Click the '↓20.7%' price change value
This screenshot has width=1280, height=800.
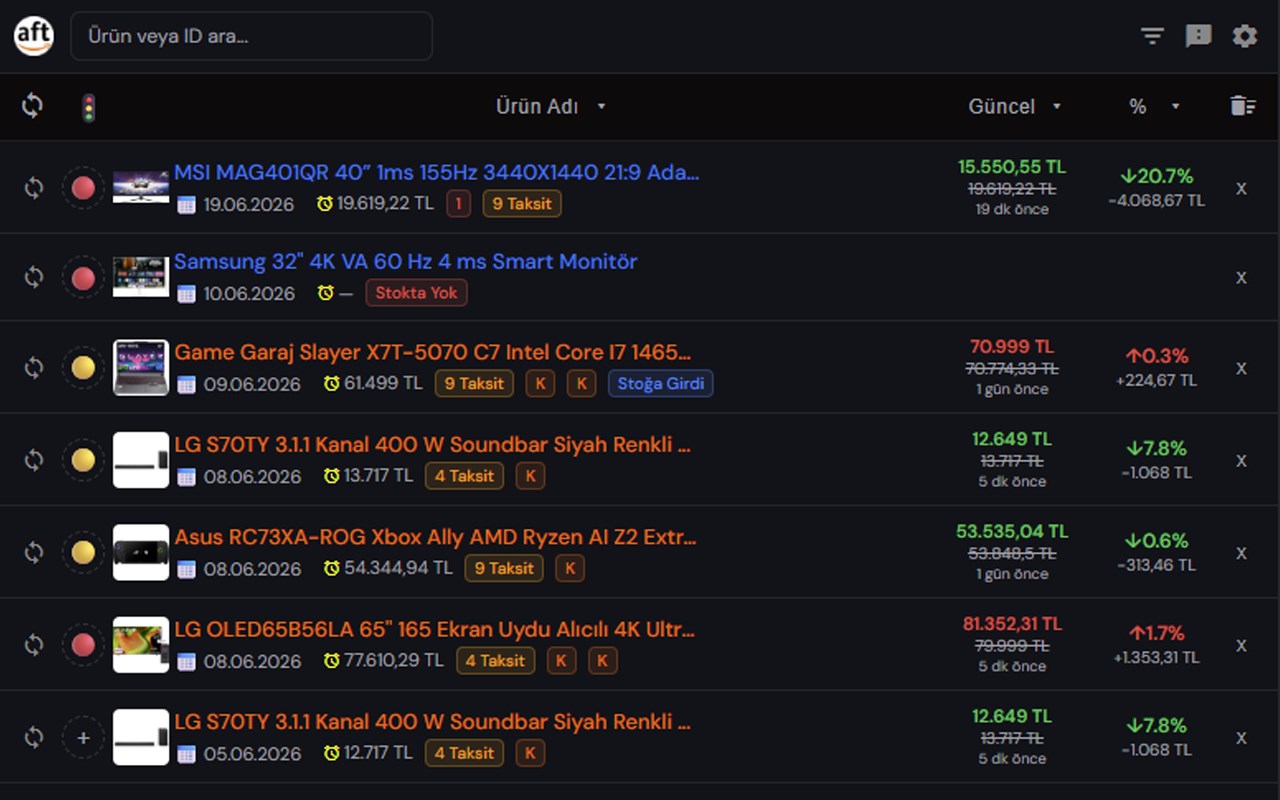[x=1156, y=176]
